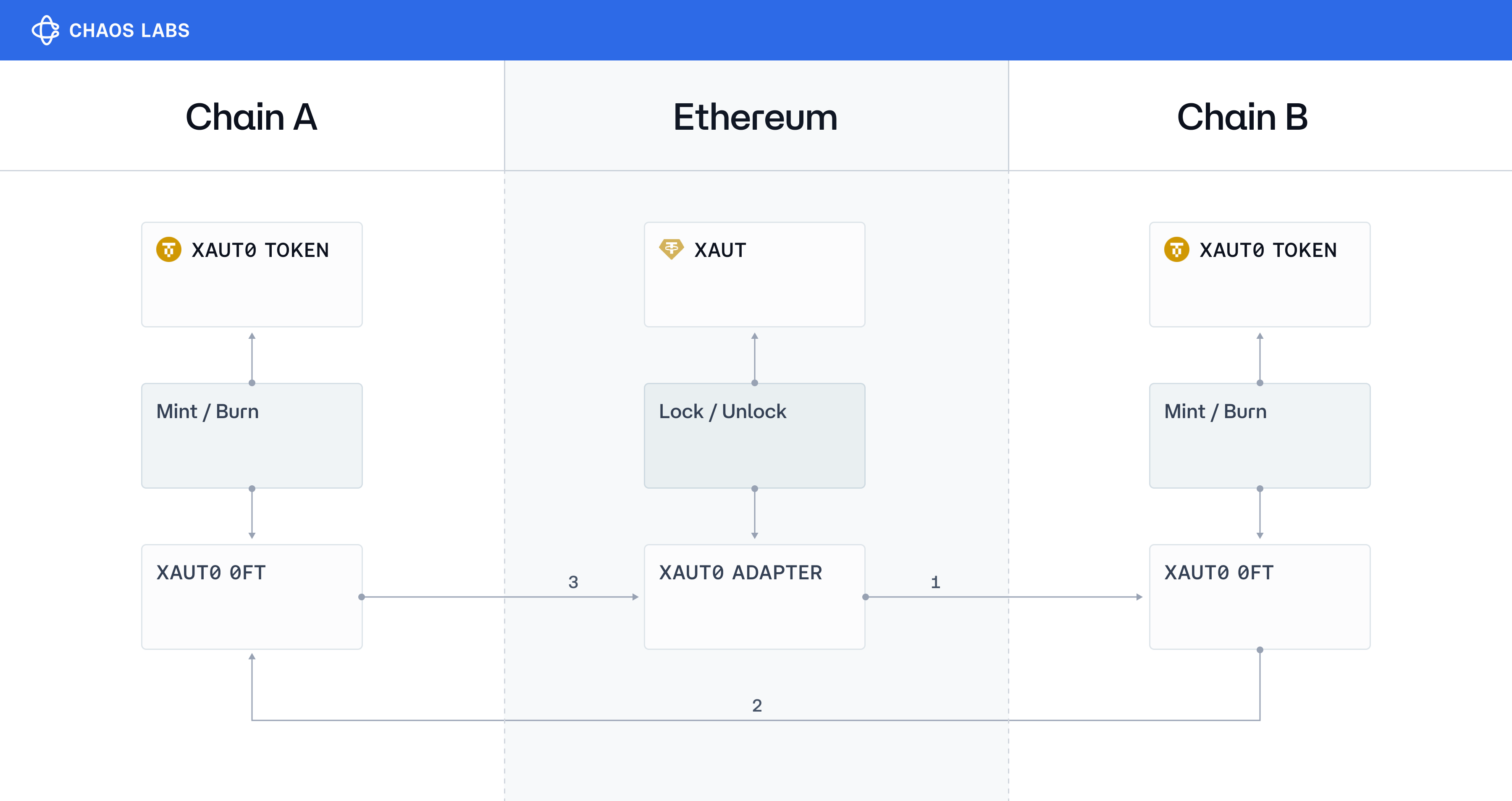Click the Lock / Unlock box

(754, 435)
